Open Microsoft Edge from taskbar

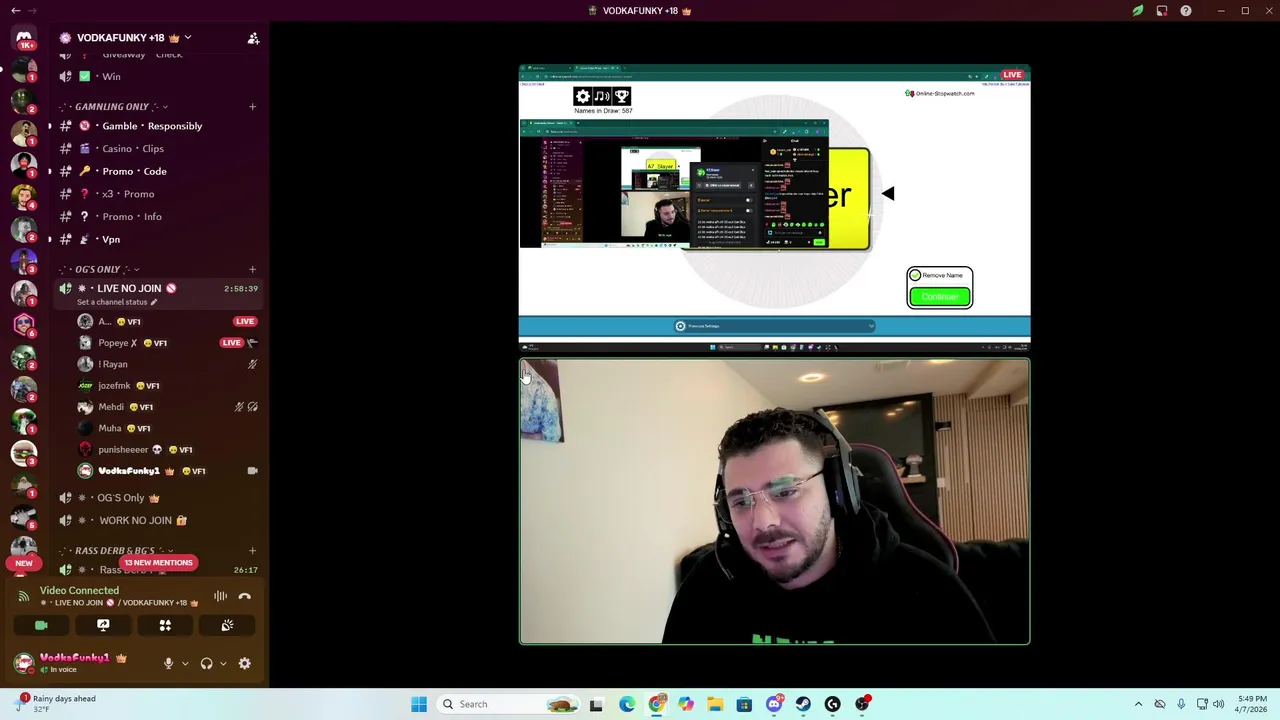626,704
